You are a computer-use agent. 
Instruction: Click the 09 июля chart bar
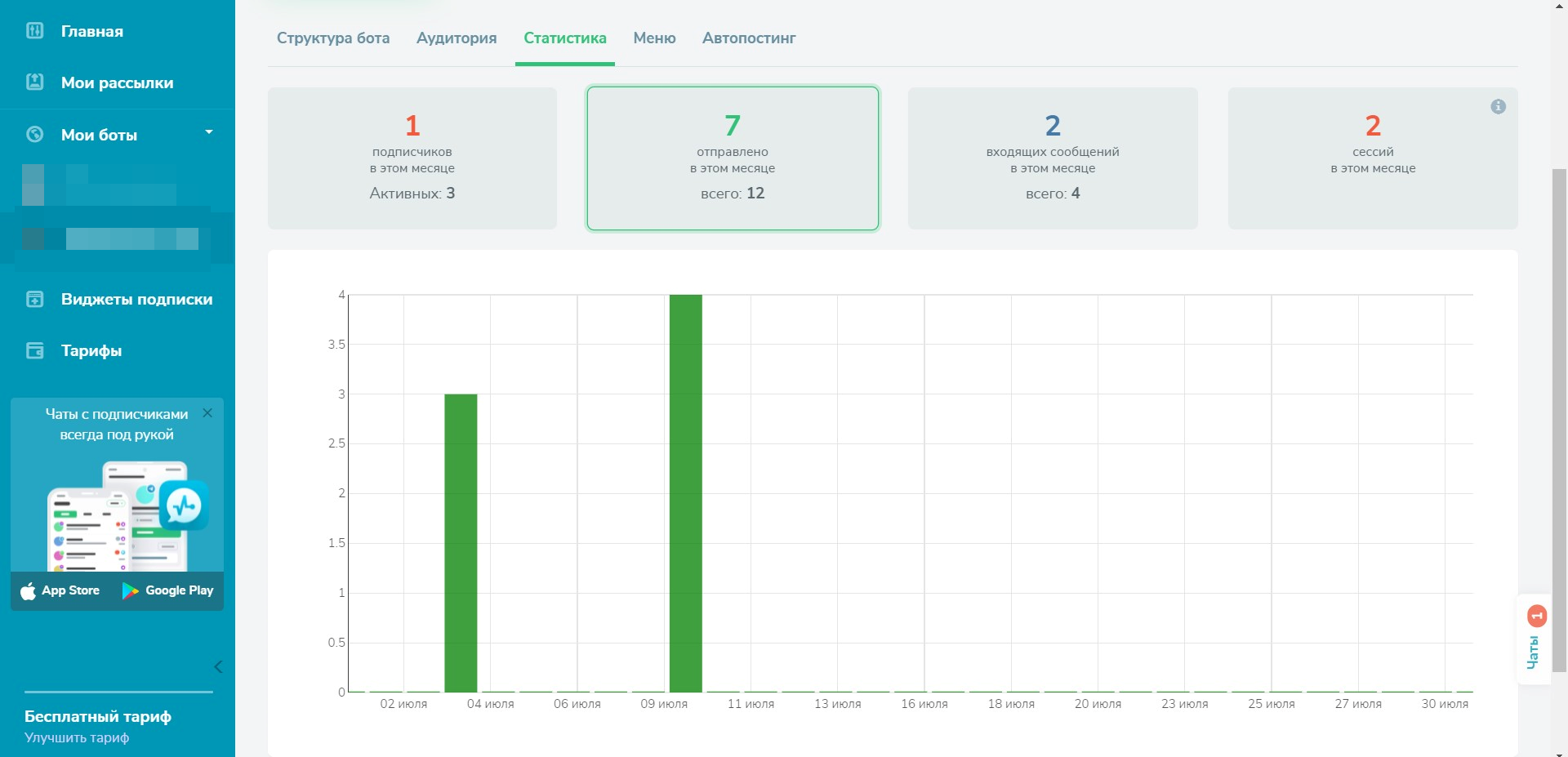pos(685,493)
